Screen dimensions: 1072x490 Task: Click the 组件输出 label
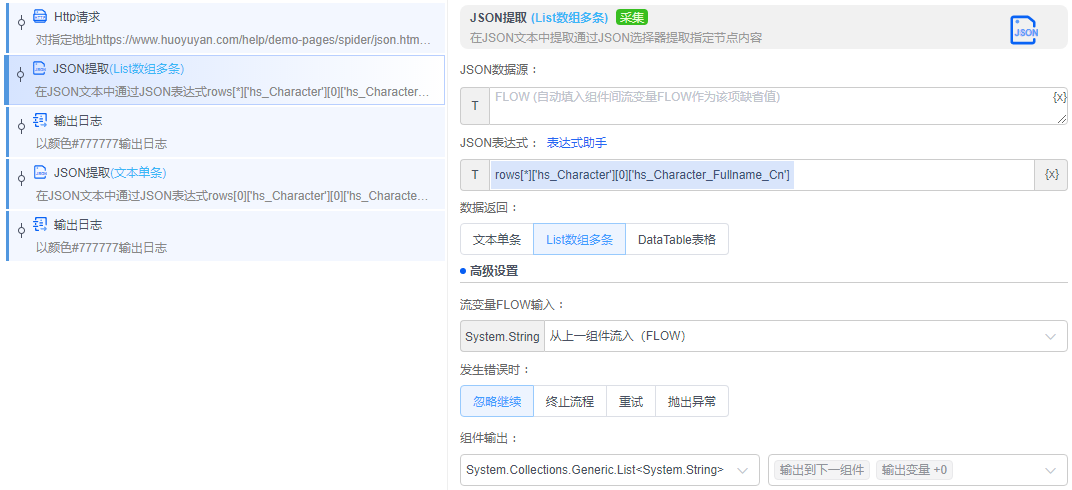490,438
